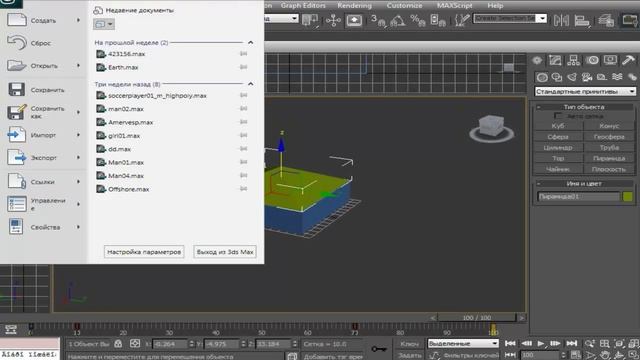Select the Move transform tool
Screen dimensions: 640x360
333,20
